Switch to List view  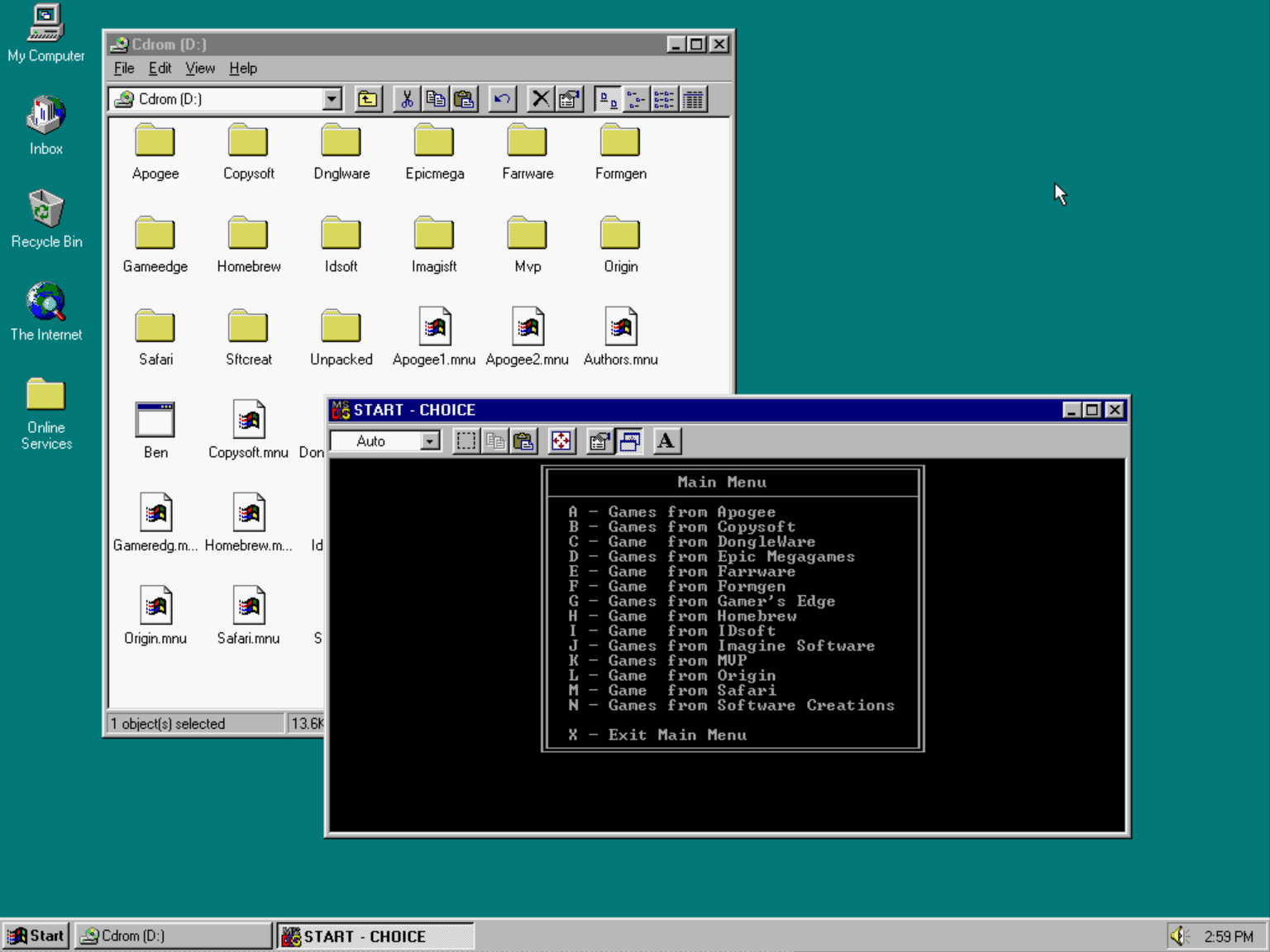click(x=664, y=99)
